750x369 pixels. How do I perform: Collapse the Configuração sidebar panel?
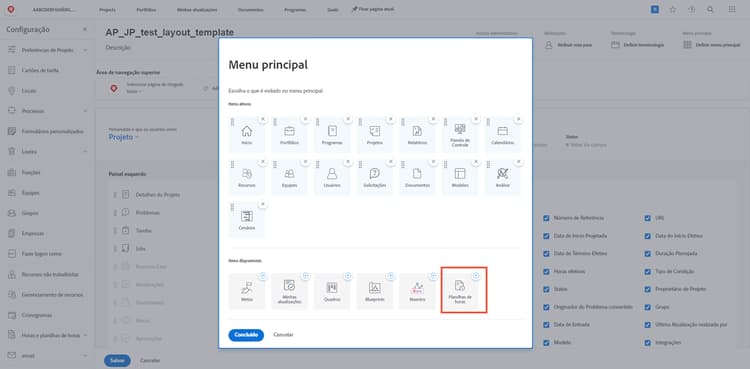coord(85,30)
